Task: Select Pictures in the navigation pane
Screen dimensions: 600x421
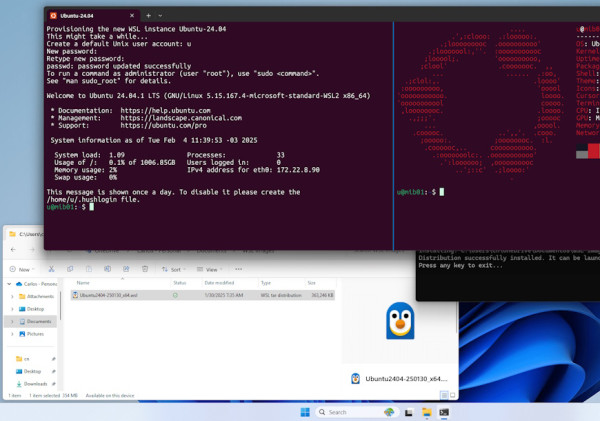Action: [x=32, y=334]
